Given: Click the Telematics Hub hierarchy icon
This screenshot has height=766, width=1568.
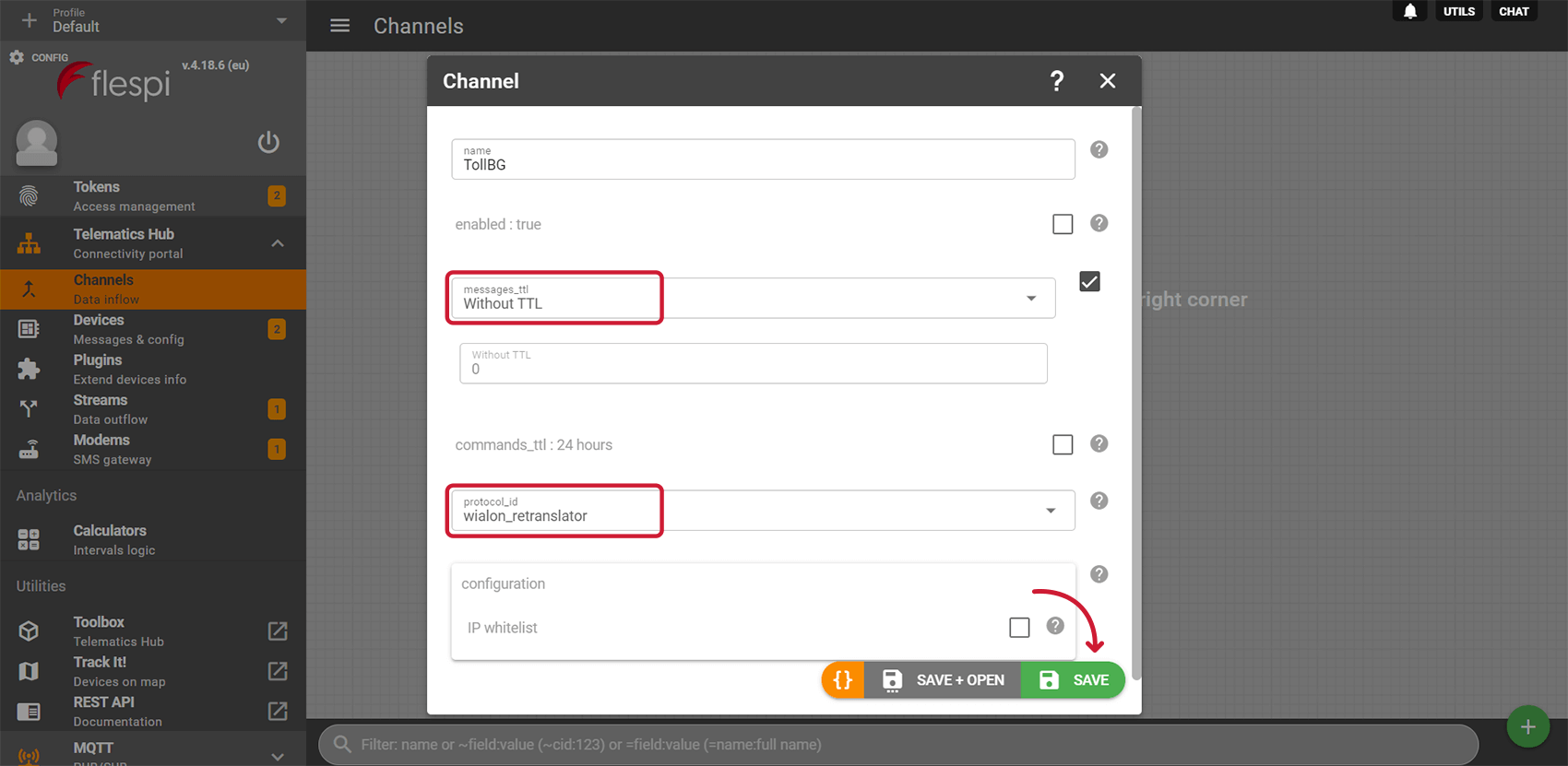Looking at the screenshot, I should [x=29, y=243].
